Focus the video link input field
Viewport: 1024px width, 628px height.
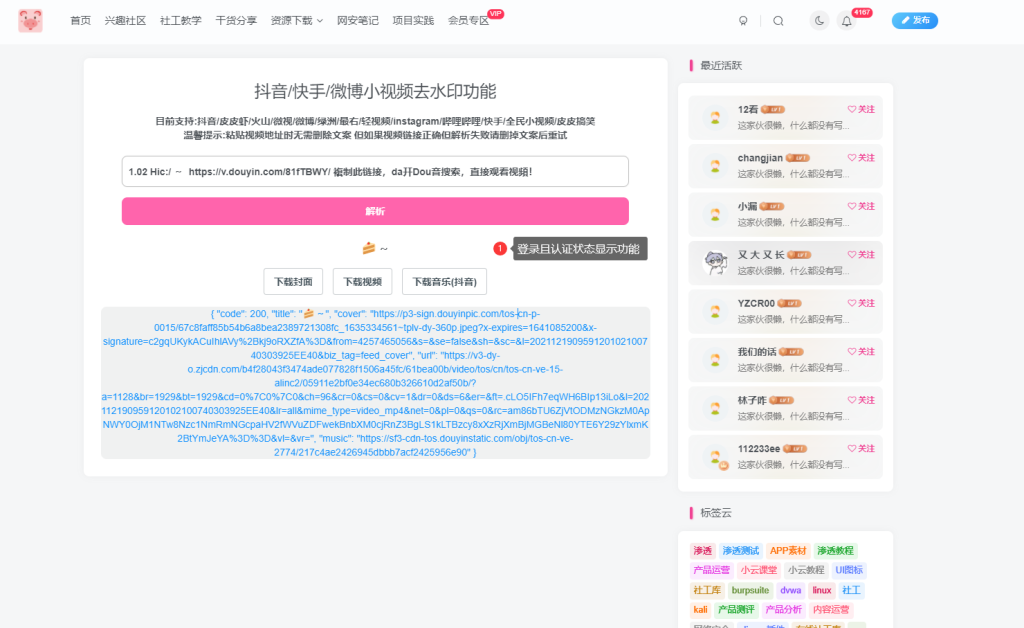click(x=375, y=172)
